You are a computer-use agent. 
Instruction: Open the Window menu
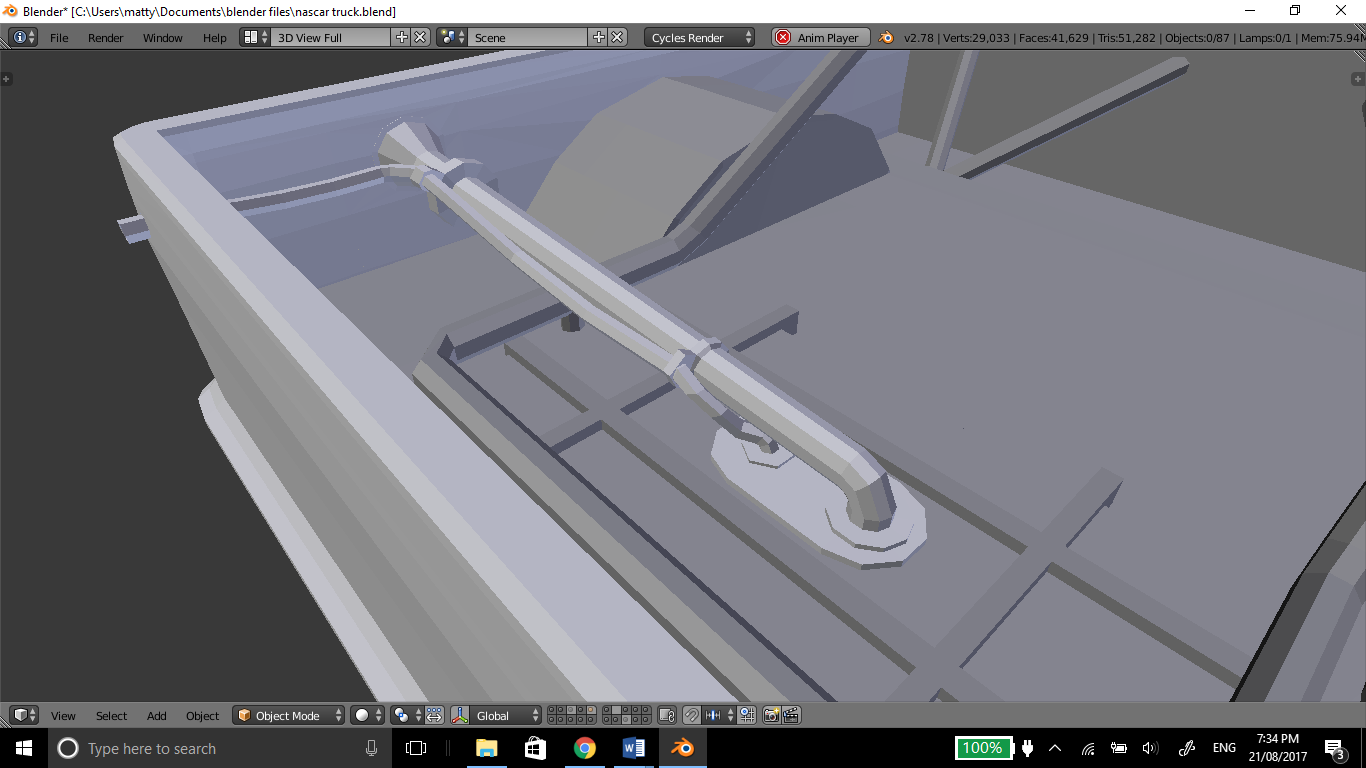(162, 38)
